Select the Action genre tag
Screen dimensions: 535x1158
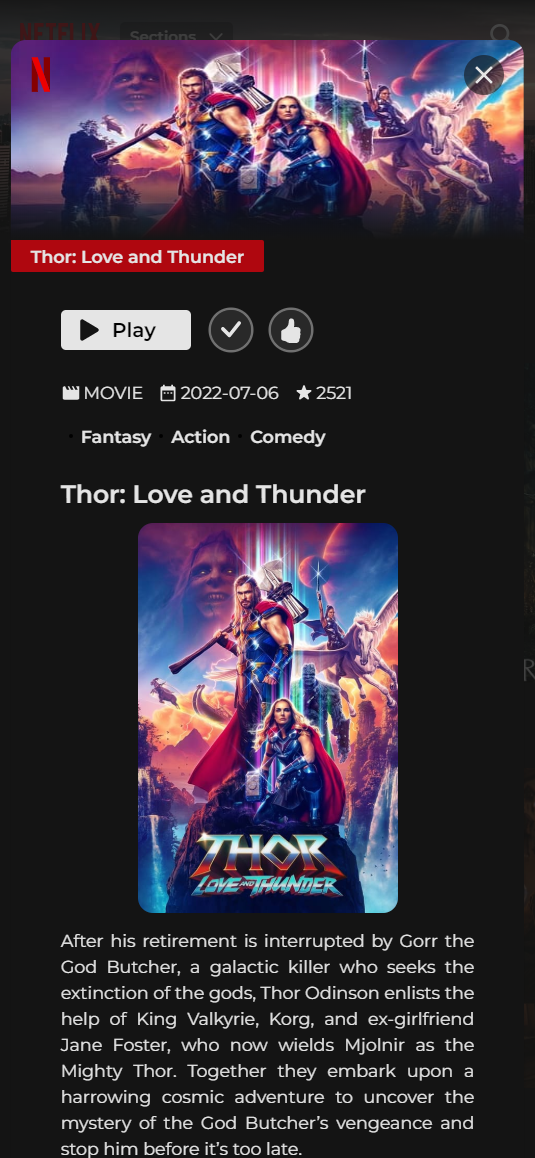click(x=200, y=437)
